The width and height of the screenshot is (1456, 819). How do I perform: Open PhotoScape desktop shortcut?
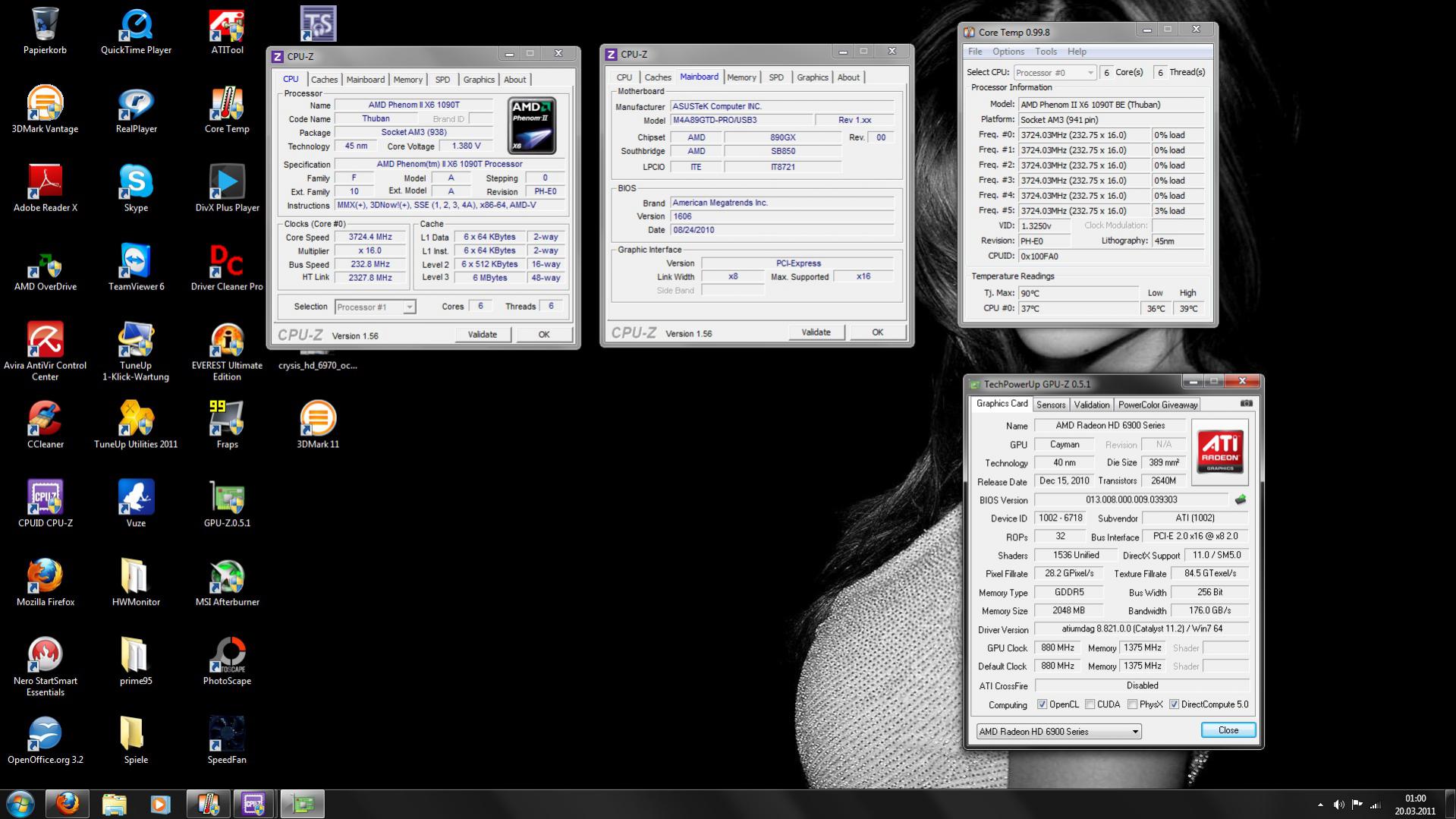click(227, 661)
